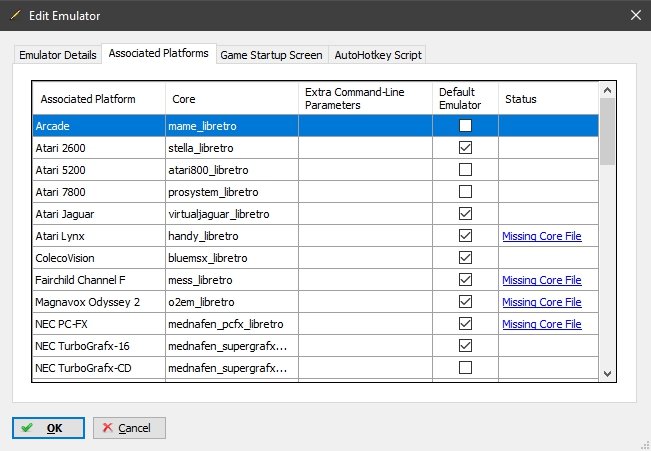Viewport: 651px width, 451px height.
Task: Click the core cell in NEC TurboGrafx-16 row
Action: (x=232, y=346)
